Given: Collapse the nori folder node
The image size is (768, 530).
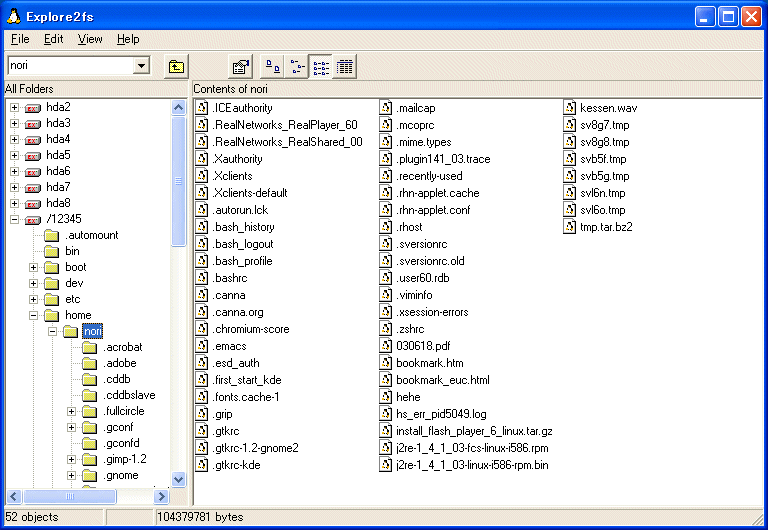Looking at the screenshot, I should click(52, 332).
